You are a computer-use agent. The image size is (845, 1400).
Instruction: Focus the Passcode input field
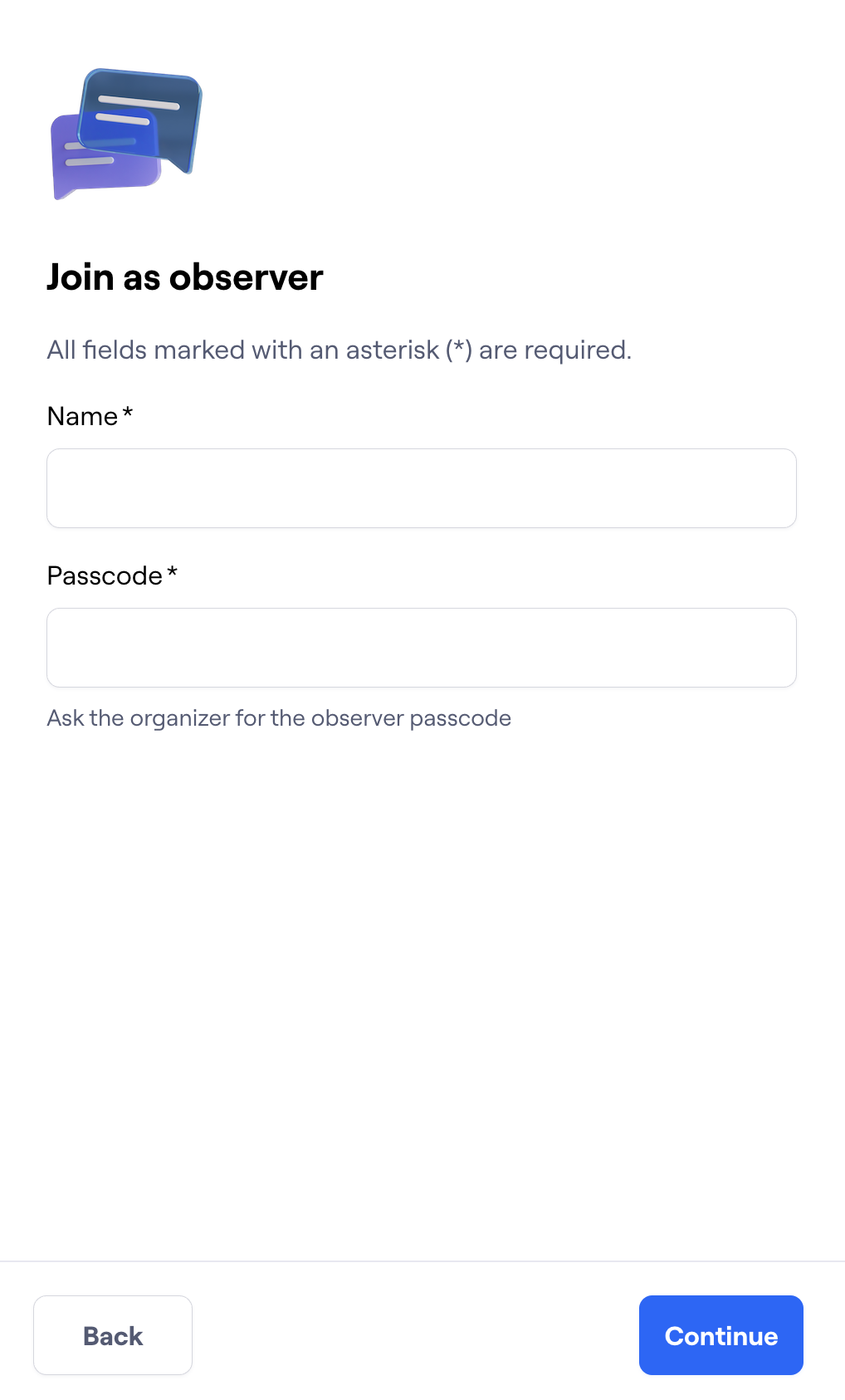click(x=422, y=648)
